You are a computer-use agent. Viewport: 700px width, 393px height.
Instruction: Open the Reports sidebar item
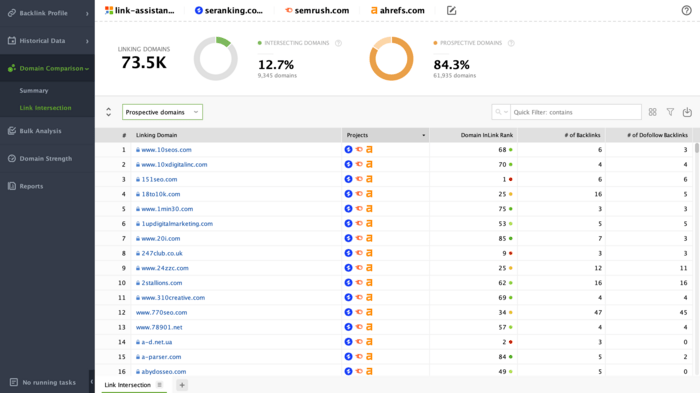click(31, 186)
